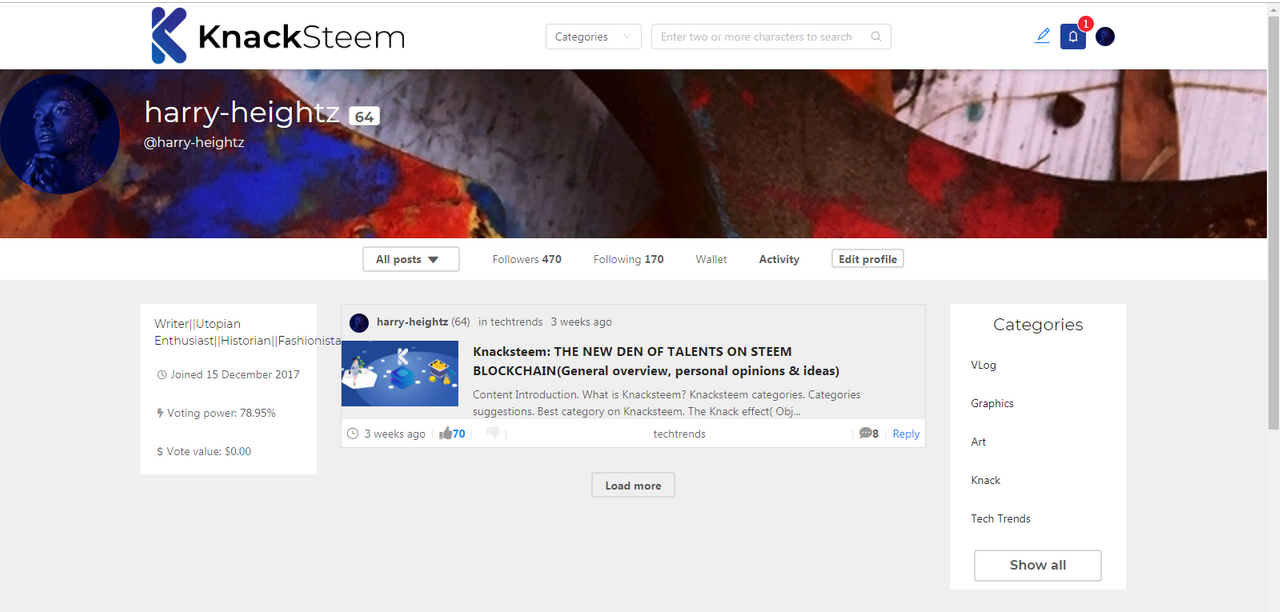The height and width of the screenshot is (612, 1280).
Task: Click '3 weeks ago' in the post header
Action: 581,322
